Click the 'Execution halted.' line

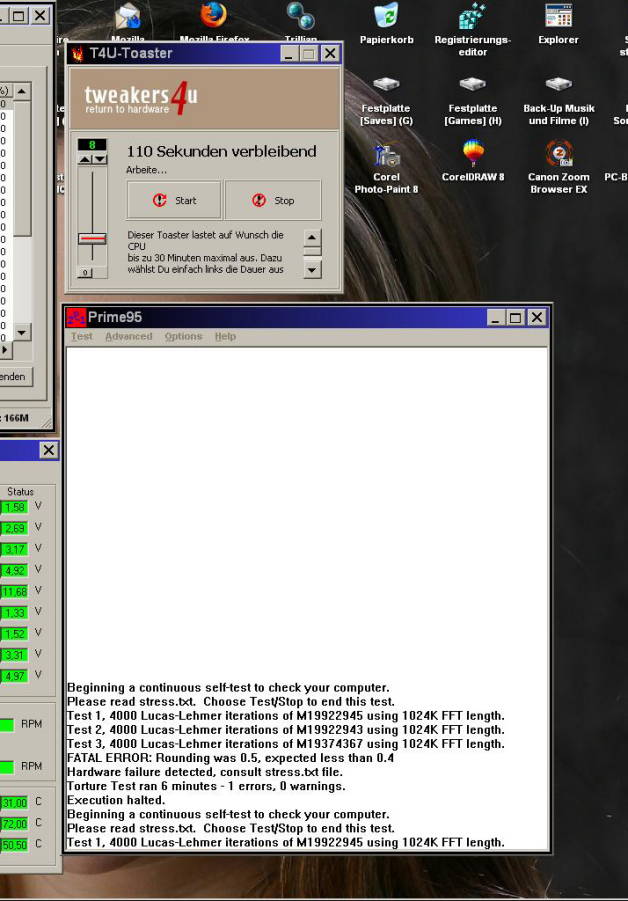coord(116,800)
